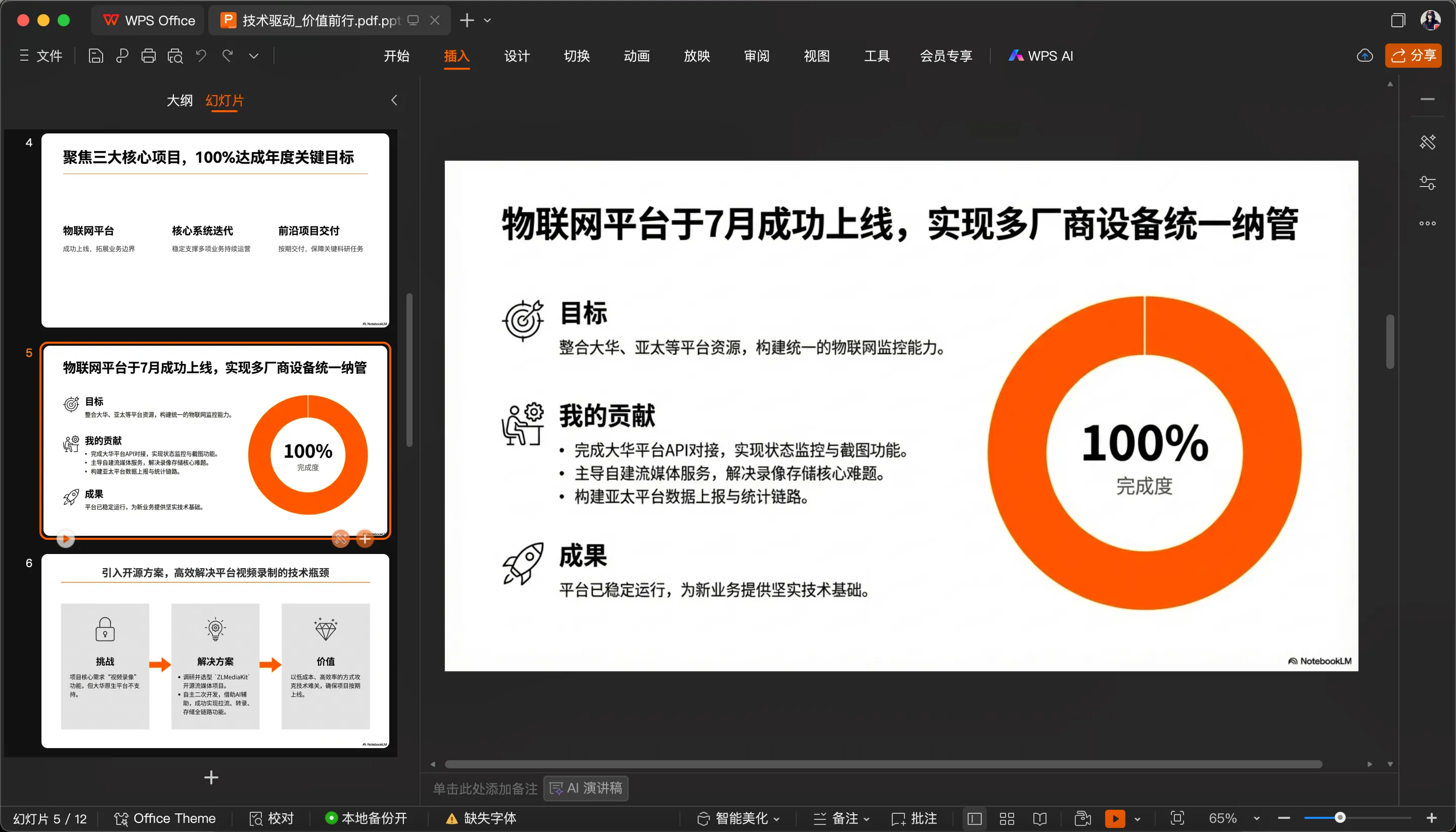Open Print Preview icon
1456x832 pixels.
coord(175,56)
